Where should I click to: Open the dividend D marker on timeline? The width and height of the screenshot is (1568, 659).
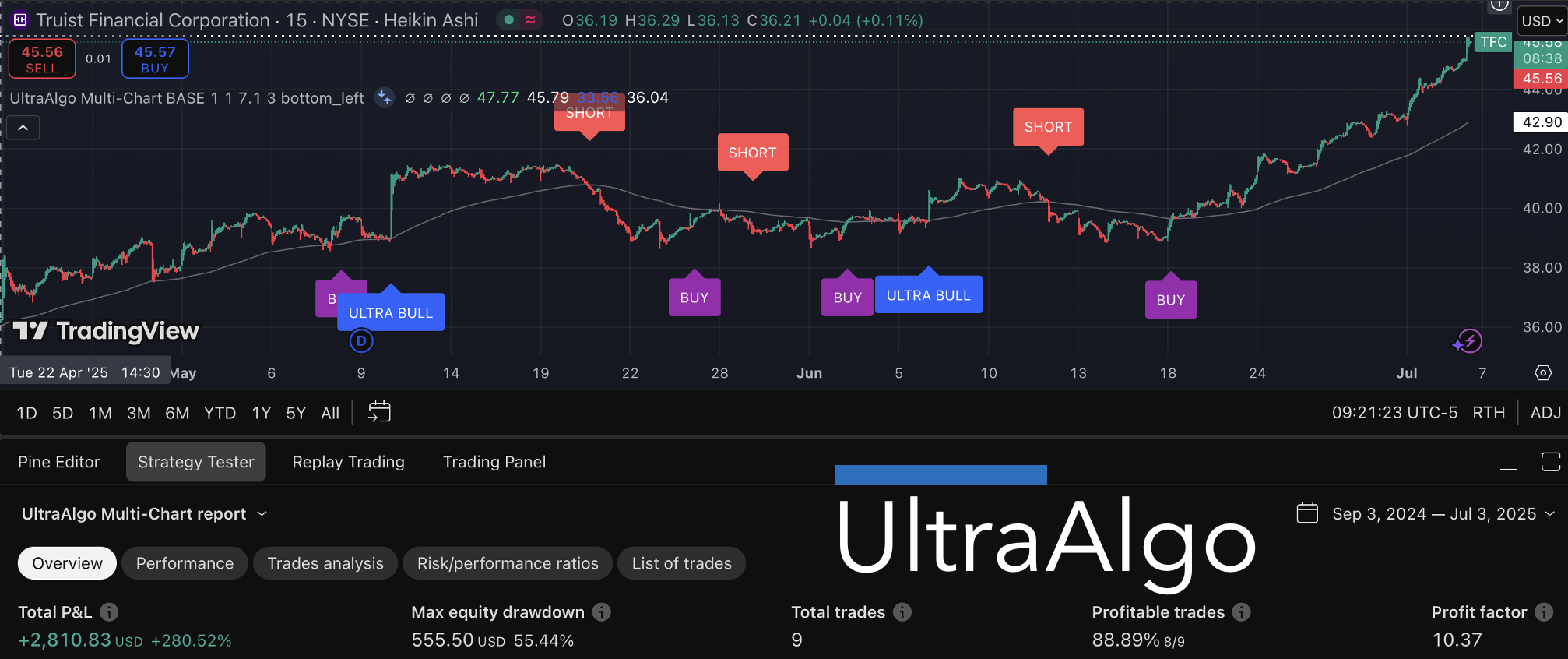[x=361, y=340]
